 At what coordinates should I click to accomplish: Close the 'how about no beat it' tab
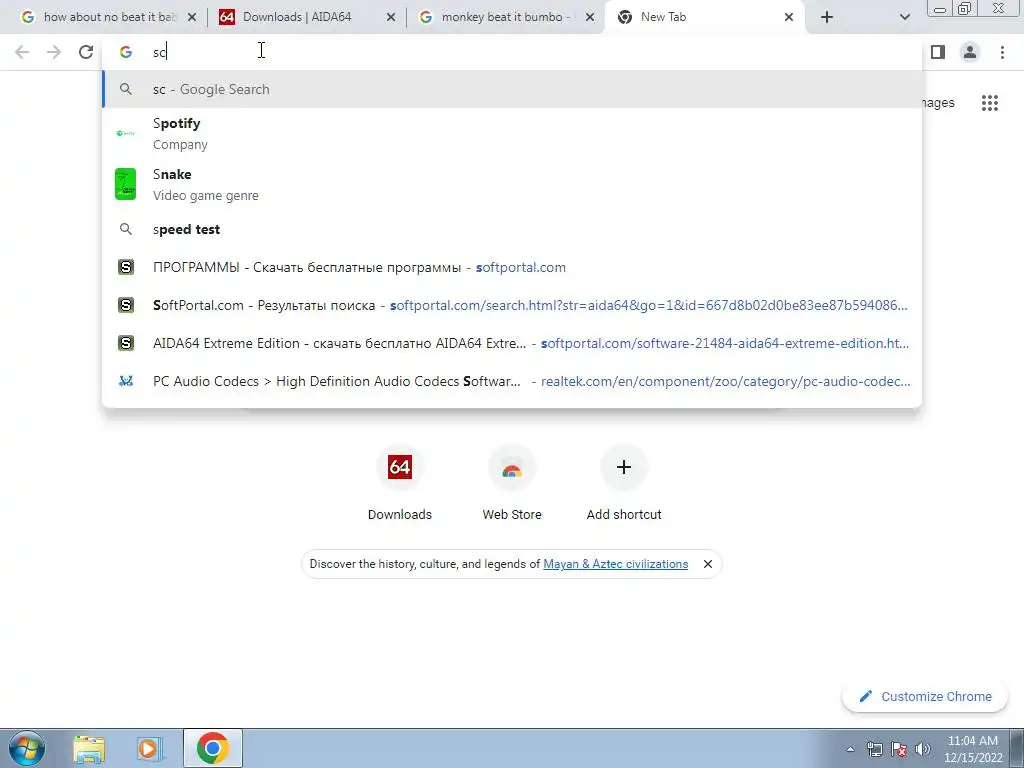192,18
